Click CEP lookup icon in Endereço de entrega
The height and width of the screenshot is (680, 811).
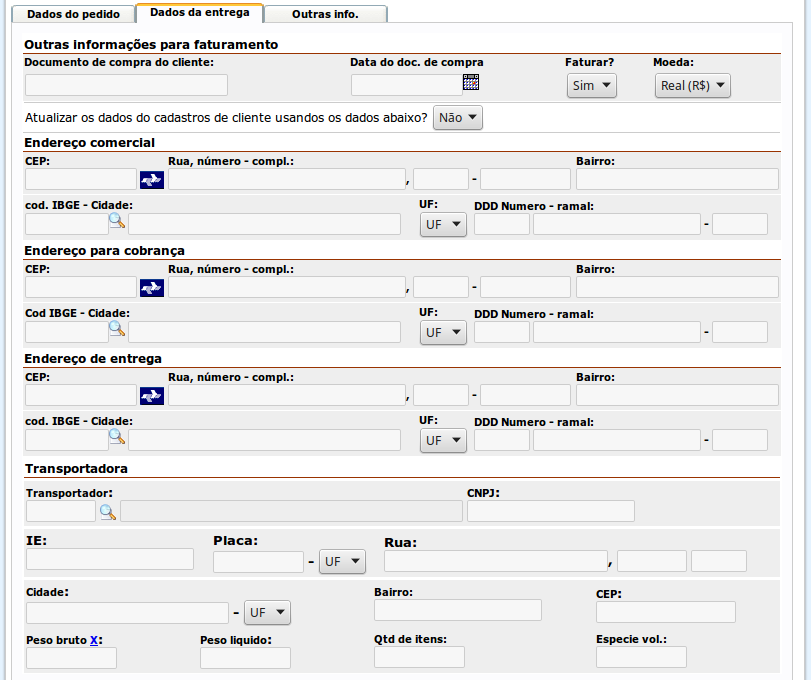click(151, 396)
